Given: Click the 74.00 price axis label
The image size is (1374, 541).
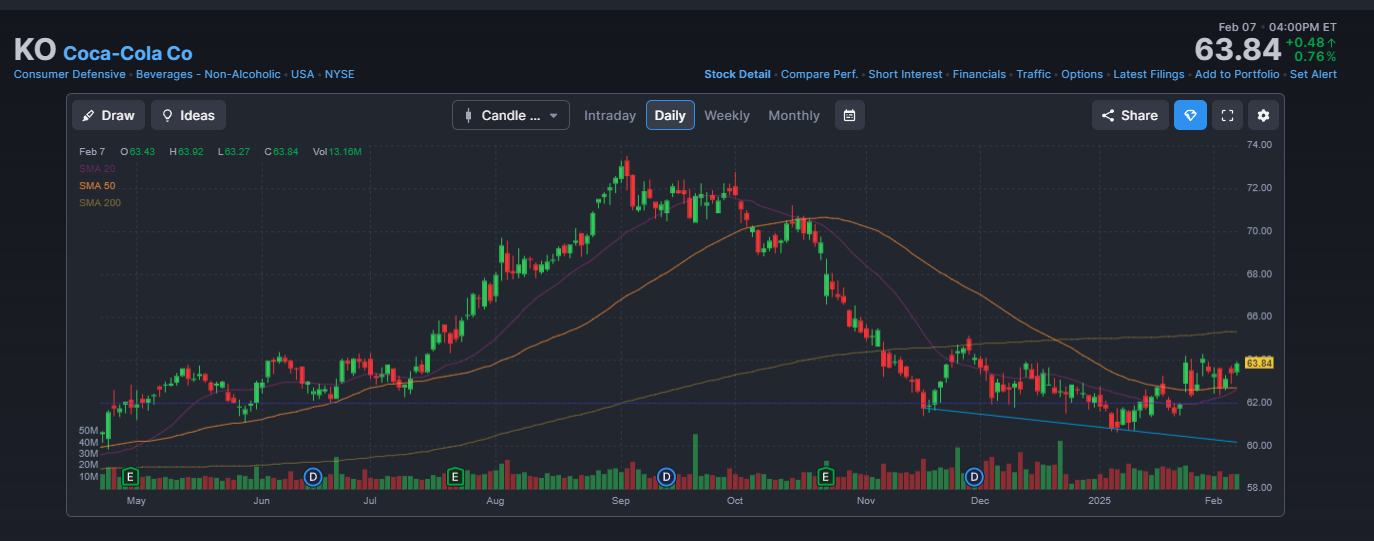Looking at the screenshot, I should [x=1259, y=145].
